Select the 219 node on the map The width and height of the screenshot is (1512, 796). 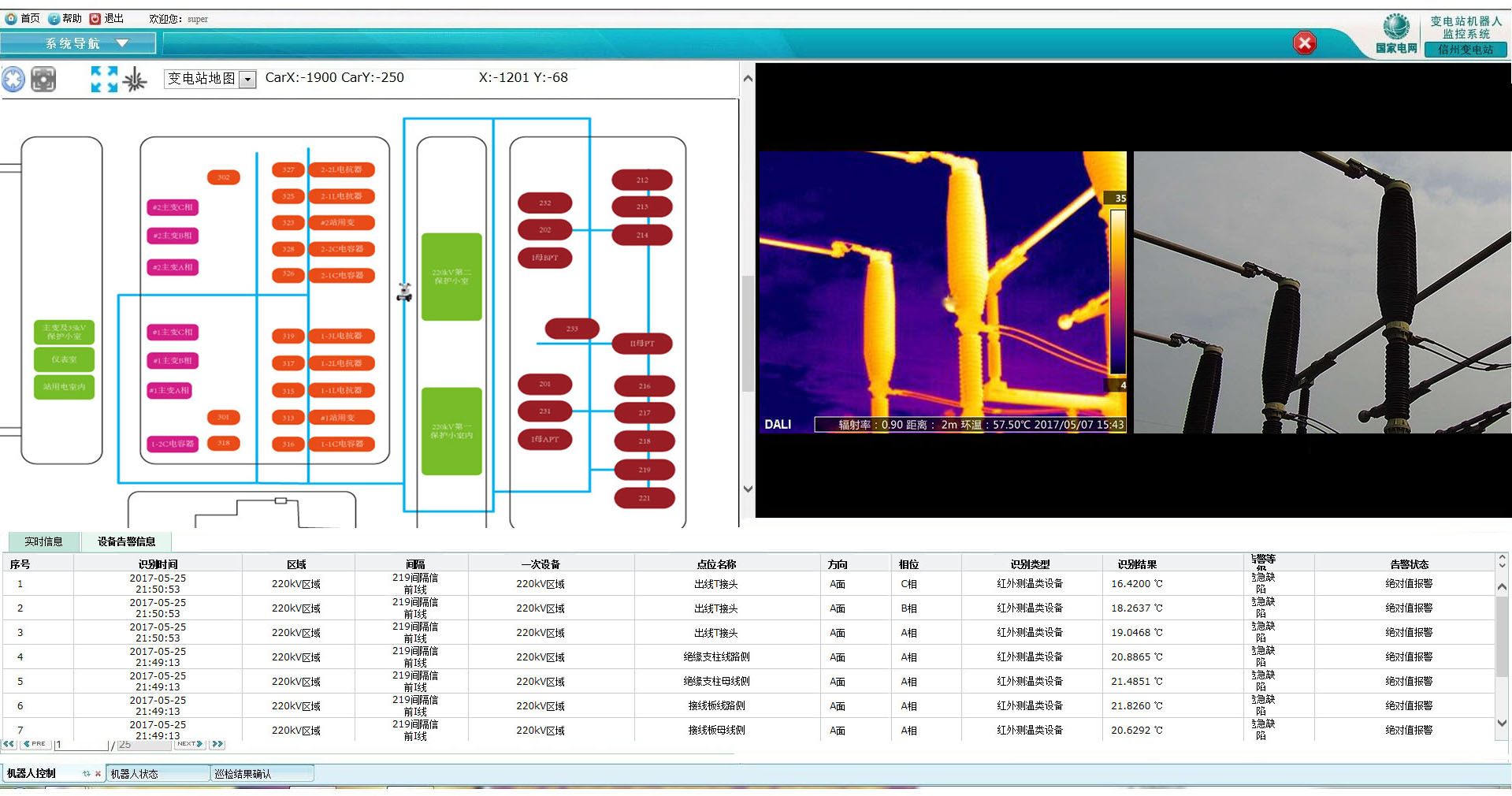(644, 470)
